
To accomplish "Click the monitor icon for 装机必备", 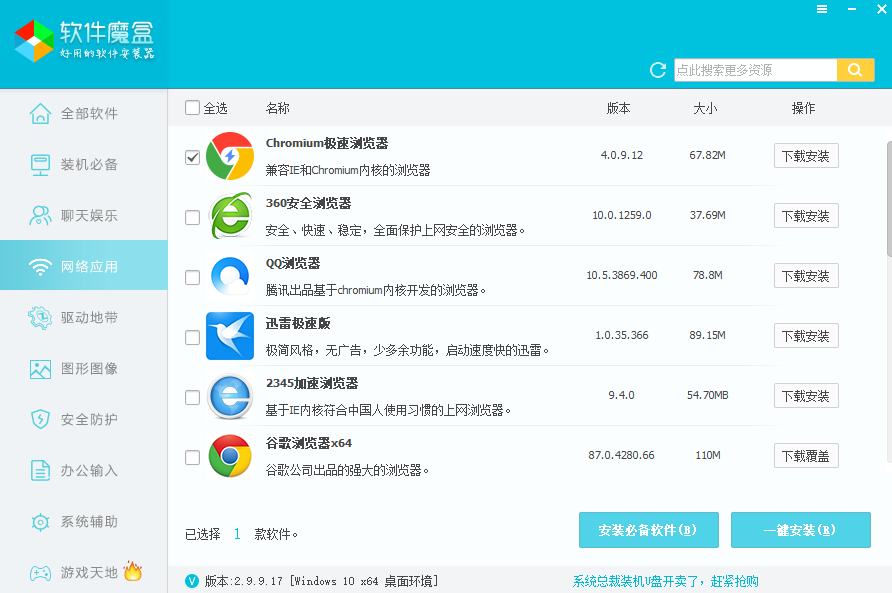I will pos(40,164).
